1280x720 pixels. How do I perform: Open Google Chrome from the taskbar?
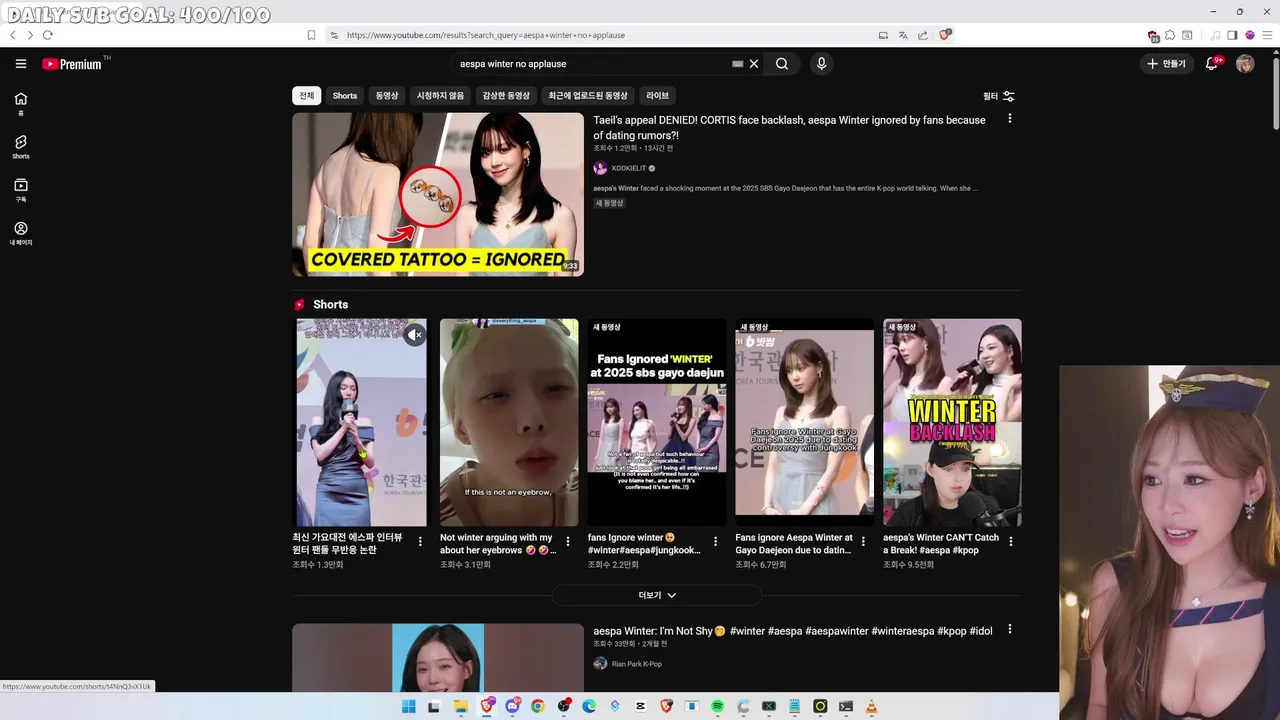click(537, 706)
